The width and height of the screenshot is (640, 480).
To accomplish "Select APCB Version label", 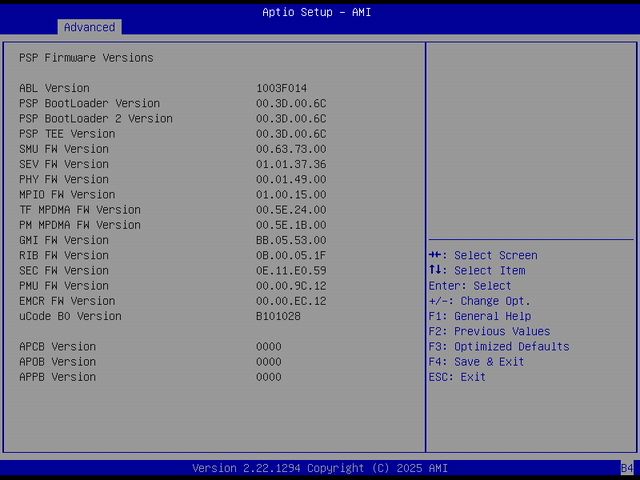I will coord(58,347).
